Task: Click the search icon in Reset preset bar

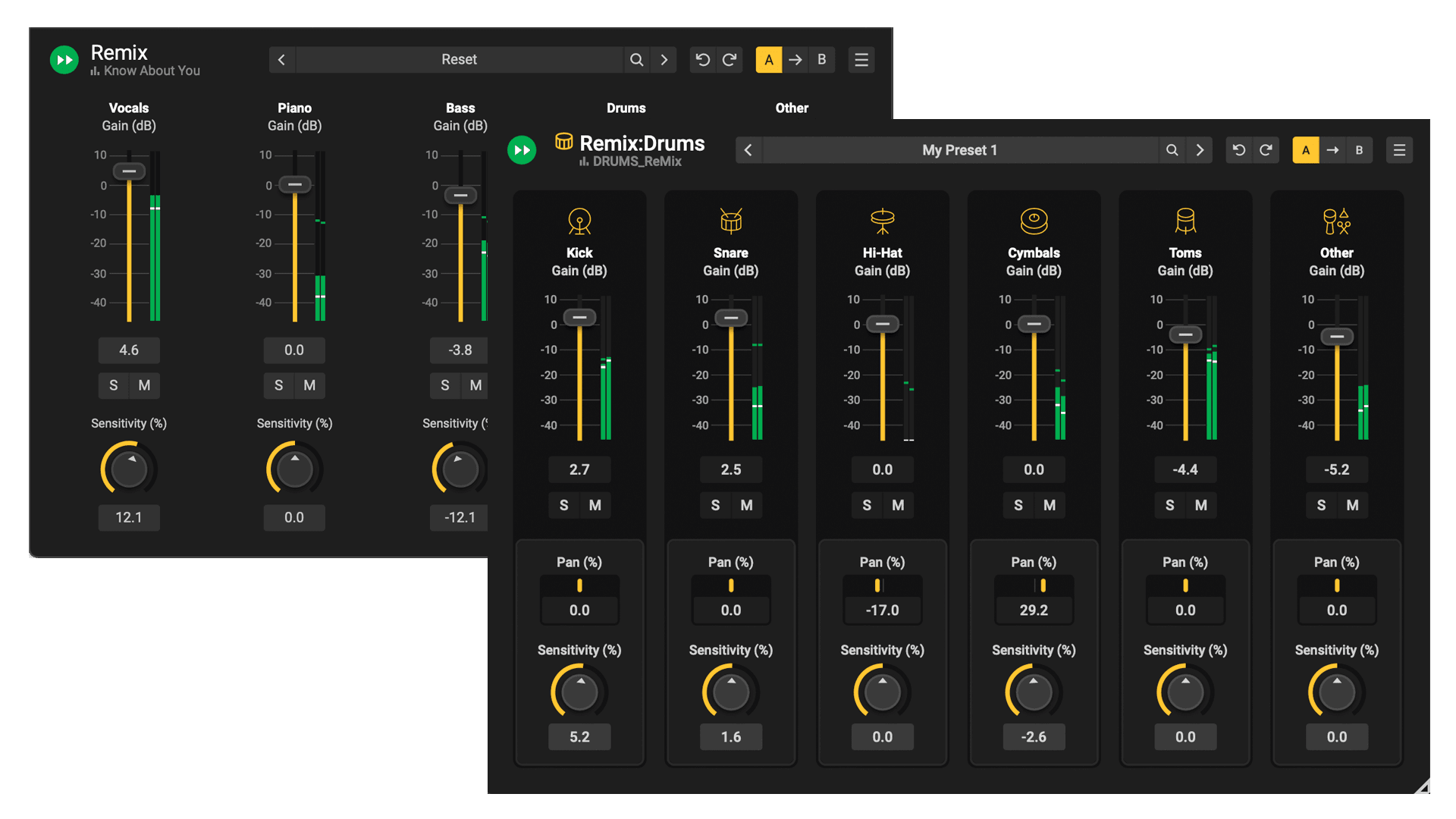Action: tap(637, 60)
